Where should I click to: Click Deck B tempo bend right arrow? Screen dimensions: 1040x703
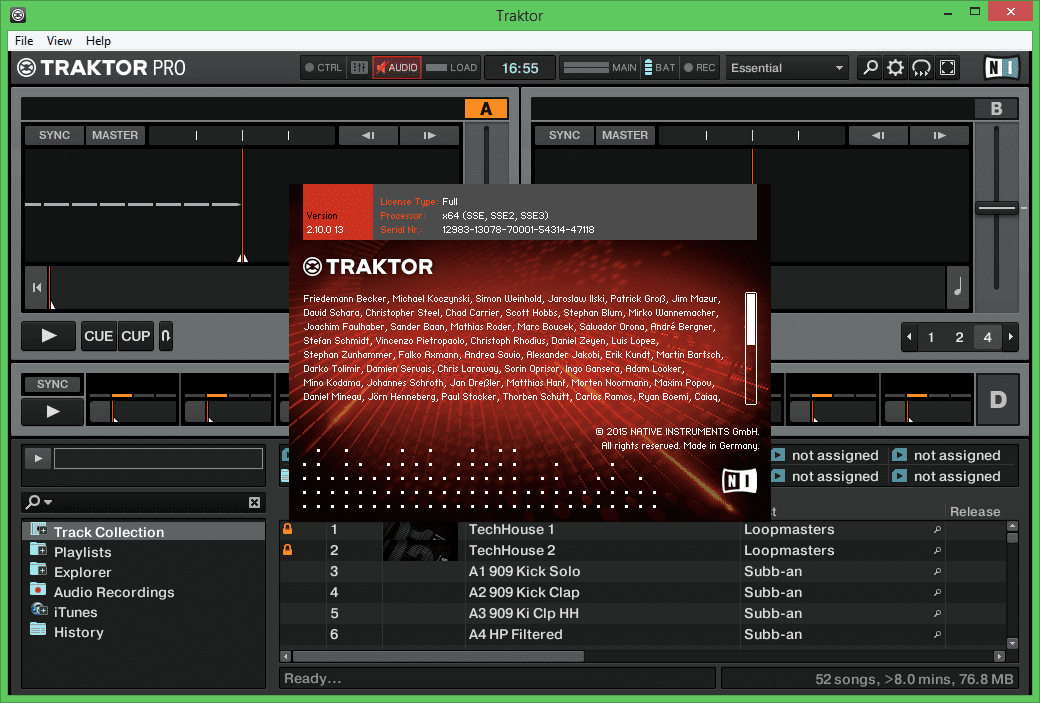940,135
